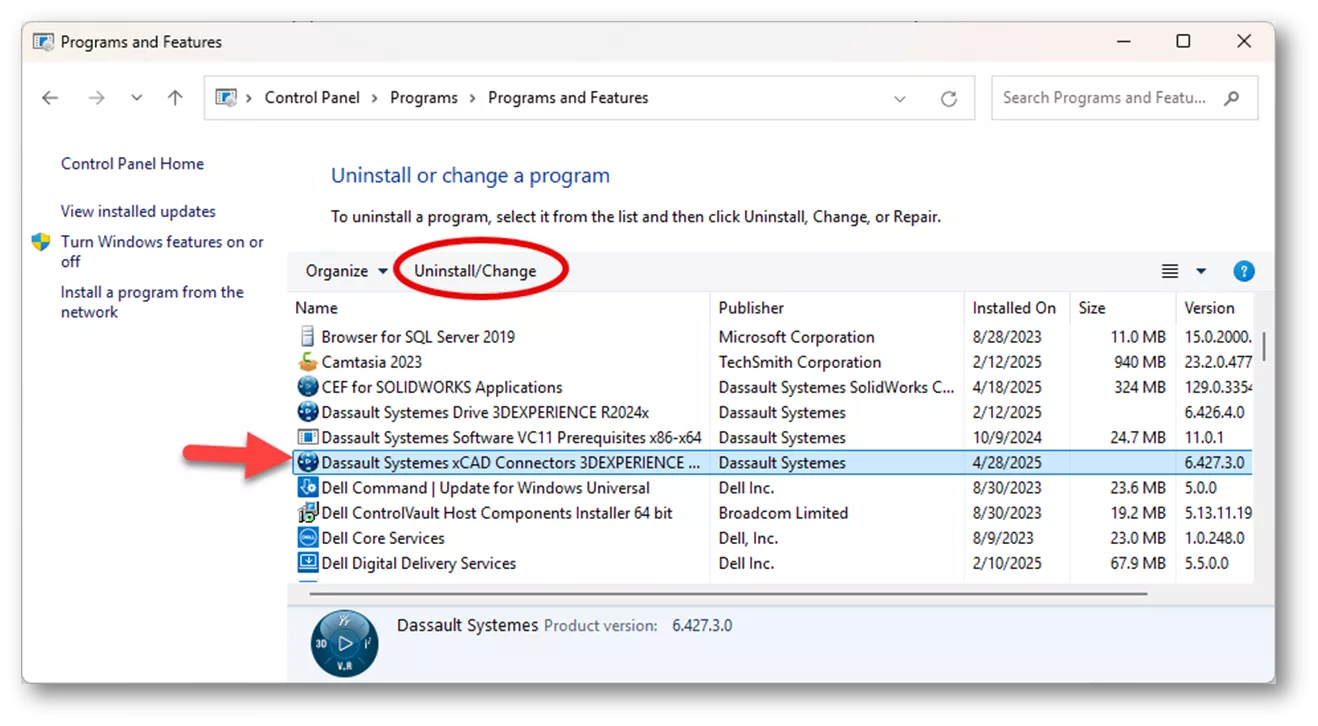Click the Dell Core Services icon

(307, 538)
